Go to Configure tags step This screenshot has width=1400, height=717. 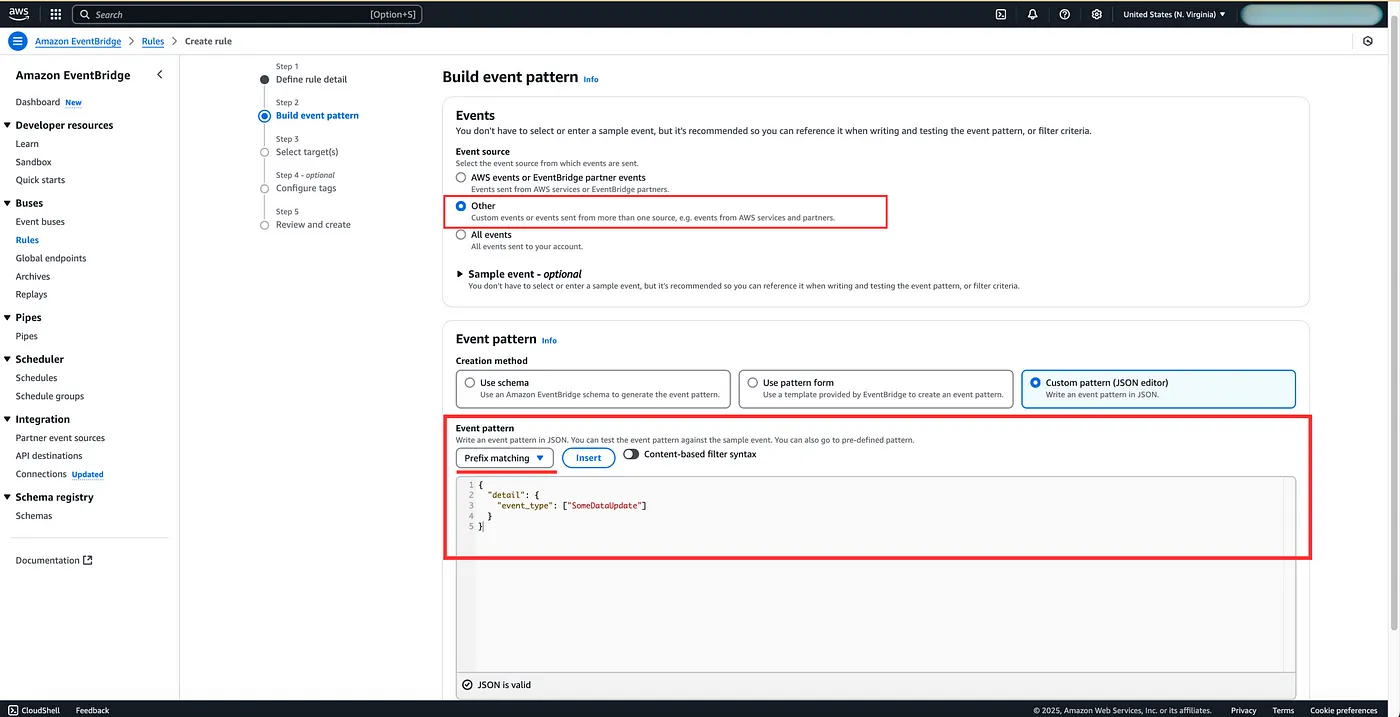[306, 188]
